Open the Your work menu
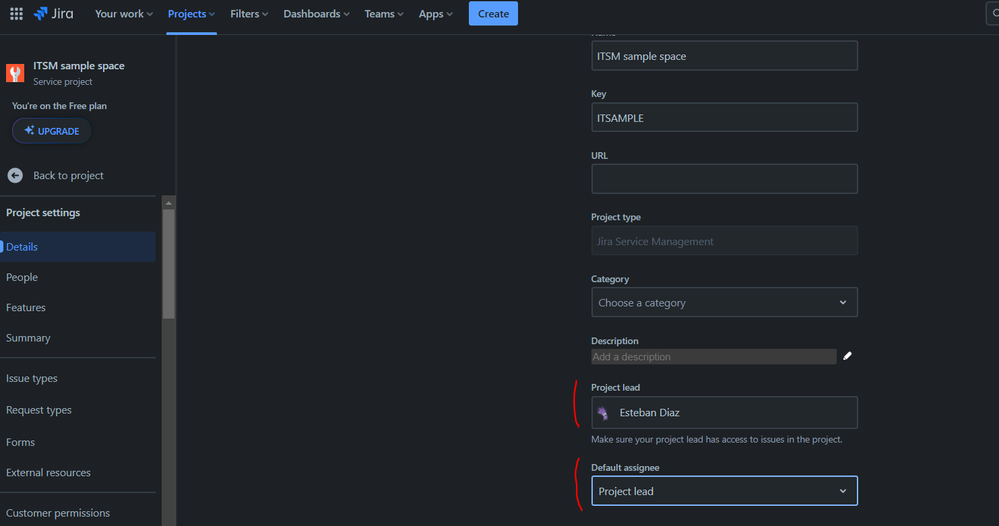Viewport: 999px width, 526px height. (x=124, y=13)
